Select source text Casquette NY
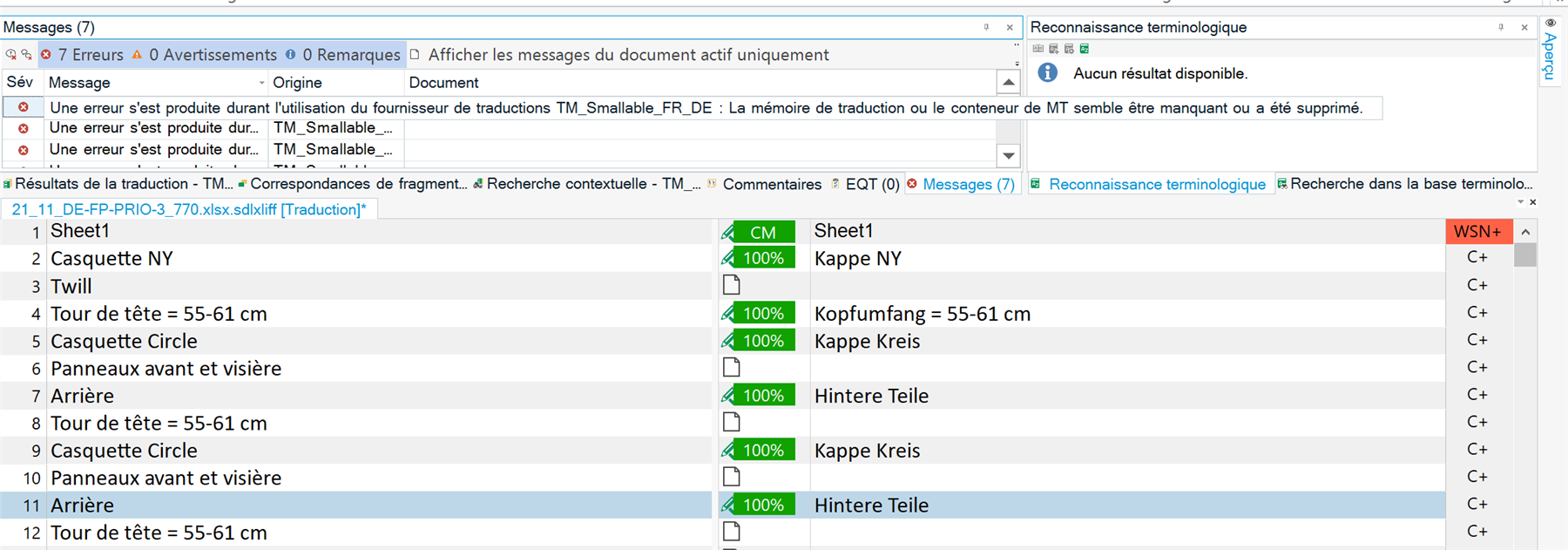Image resolution: width=1568 pixels, height=550 pixels. [x=112, y=259]
